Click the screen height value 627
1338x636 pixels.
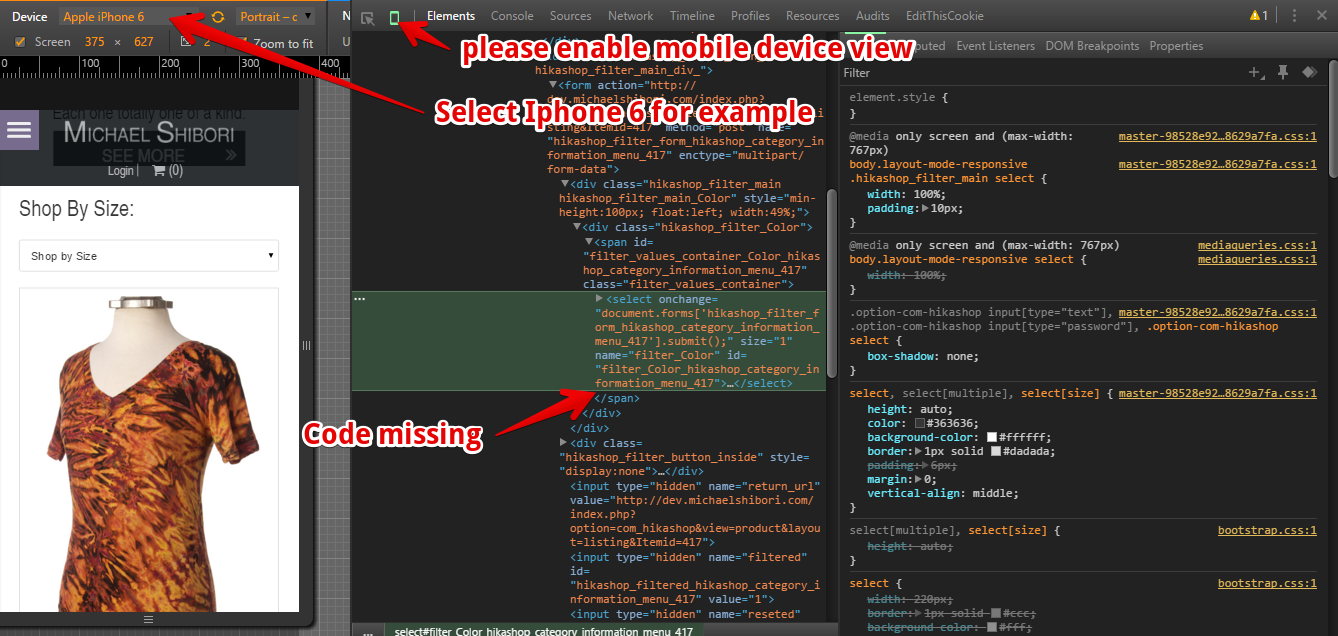144,42
